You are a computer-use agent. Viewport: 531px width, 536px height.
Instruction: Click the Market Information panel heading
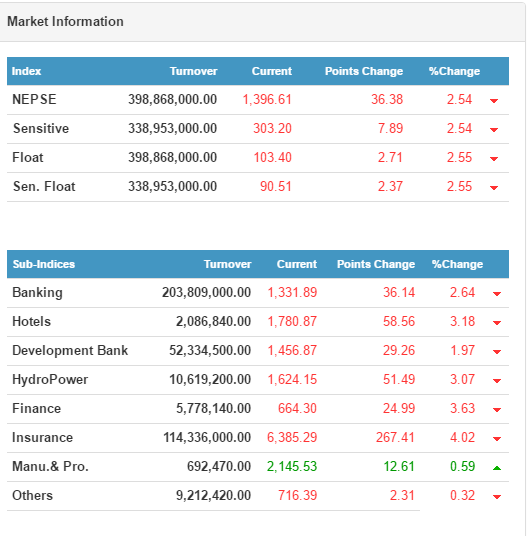[65, 22]
